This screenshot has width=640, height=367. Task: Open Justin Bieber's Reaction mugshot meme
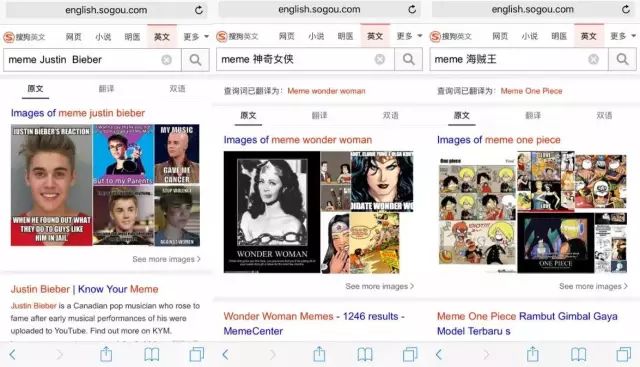tap(51, 185)
